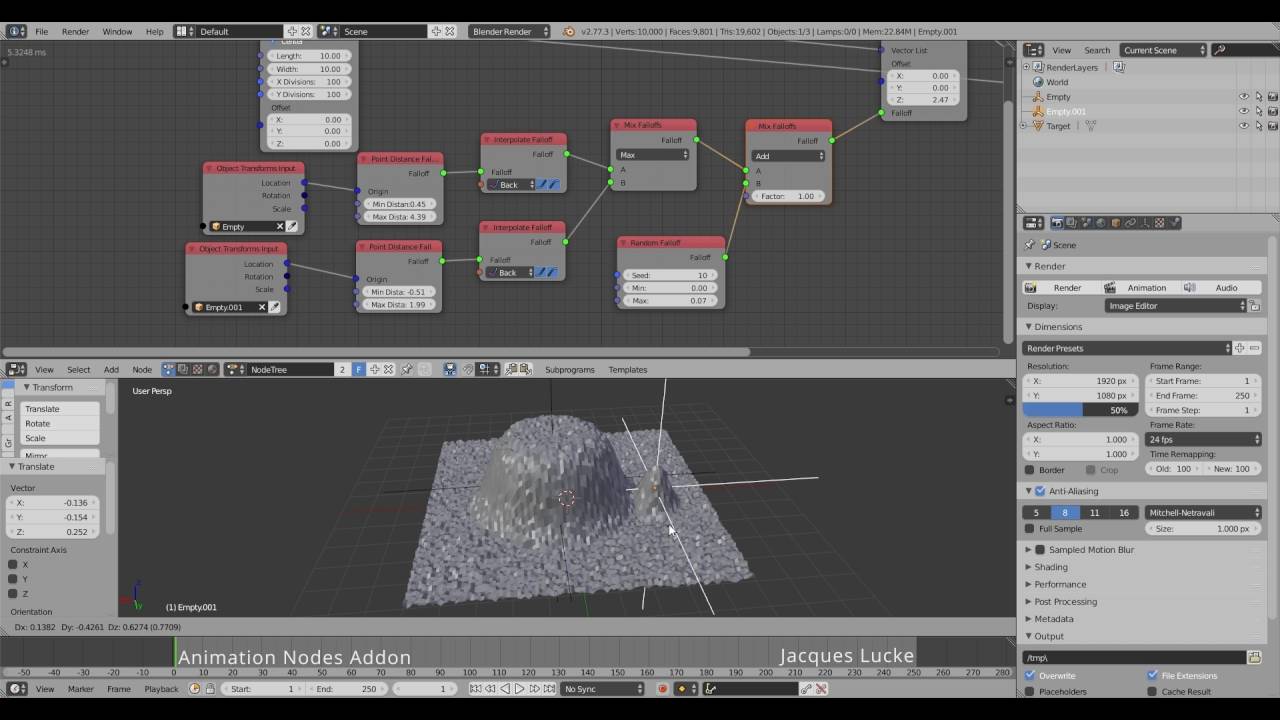Open output folder browse icon for /tmp\
This screenshot has width=1280, height=720.
1254,657
